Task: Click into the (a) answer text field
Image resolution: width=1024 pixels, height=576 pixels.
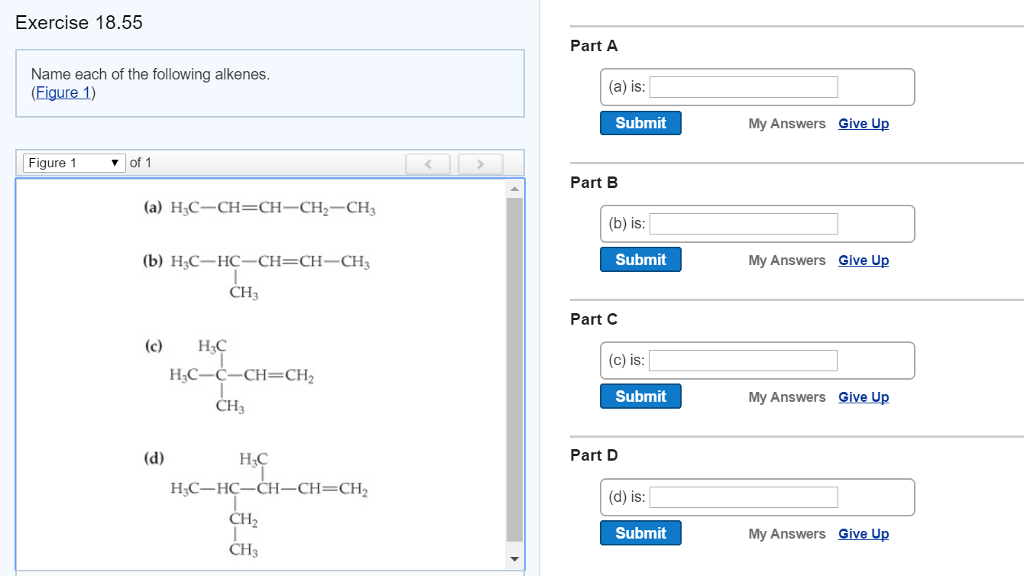Action: pyautogui.click(x=743, y=86)
